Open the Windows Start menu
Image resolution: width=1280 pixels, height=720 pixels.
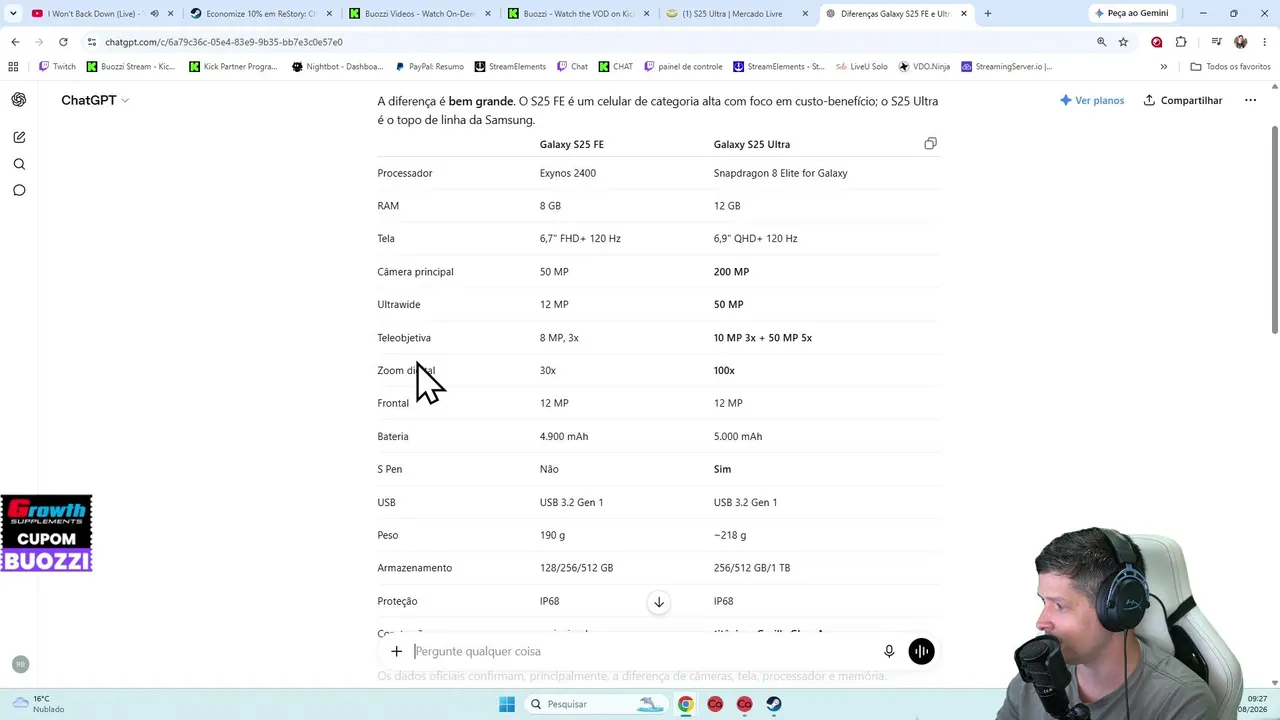click(507, 704)
